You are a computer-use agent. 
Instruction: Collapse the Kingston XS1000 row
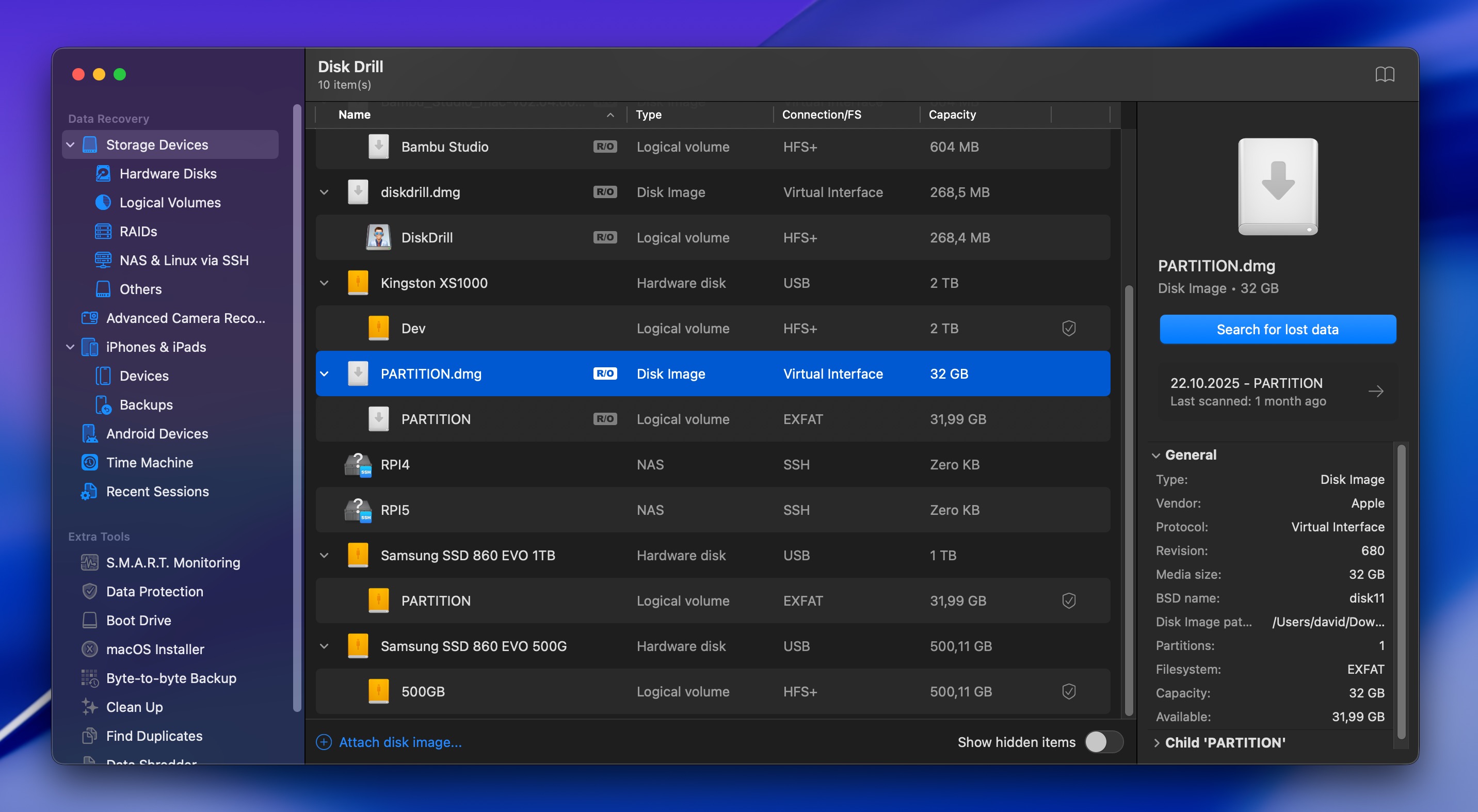coord(324,283)
